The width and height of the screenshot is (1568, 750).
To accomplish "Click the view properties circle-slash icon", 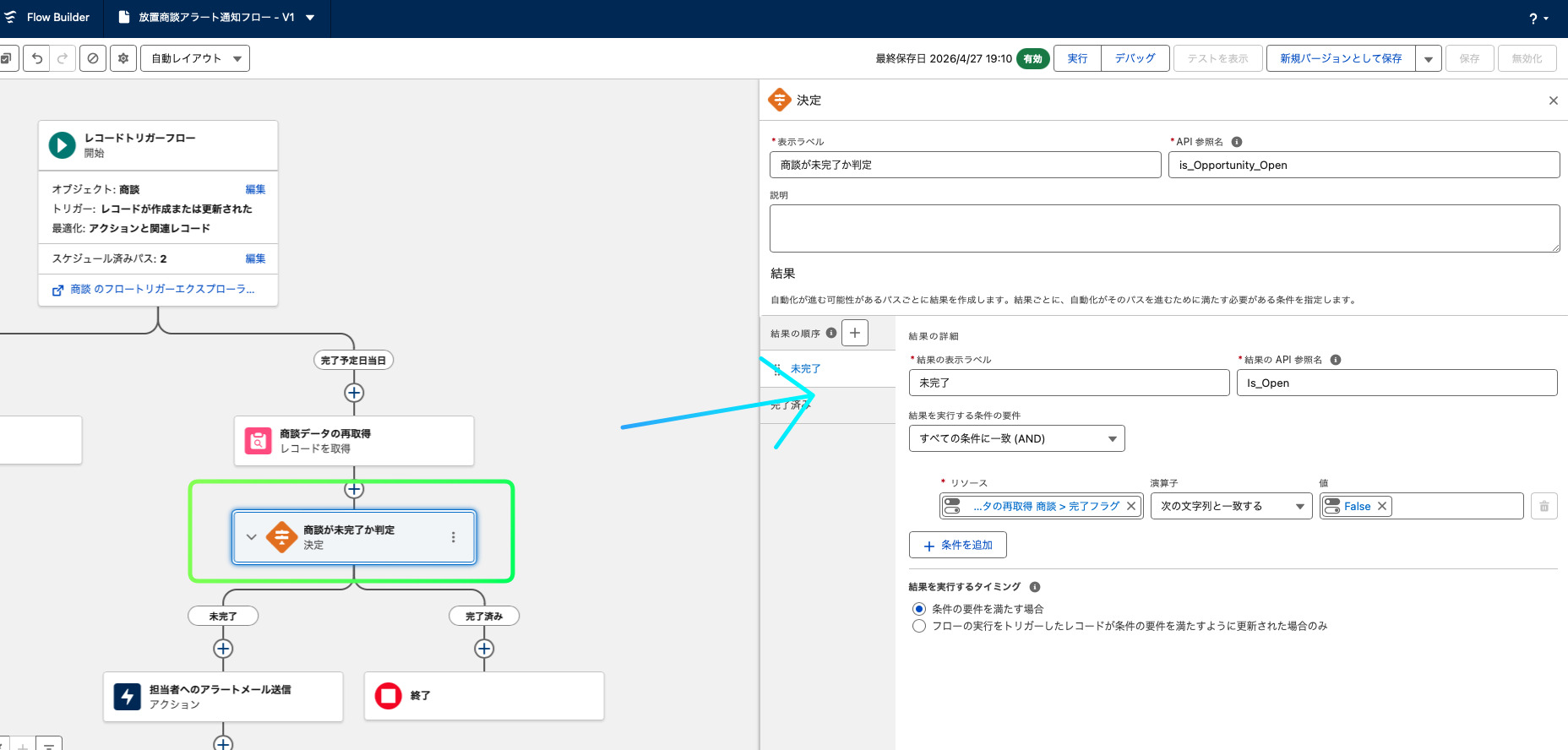I will point(93,58).
